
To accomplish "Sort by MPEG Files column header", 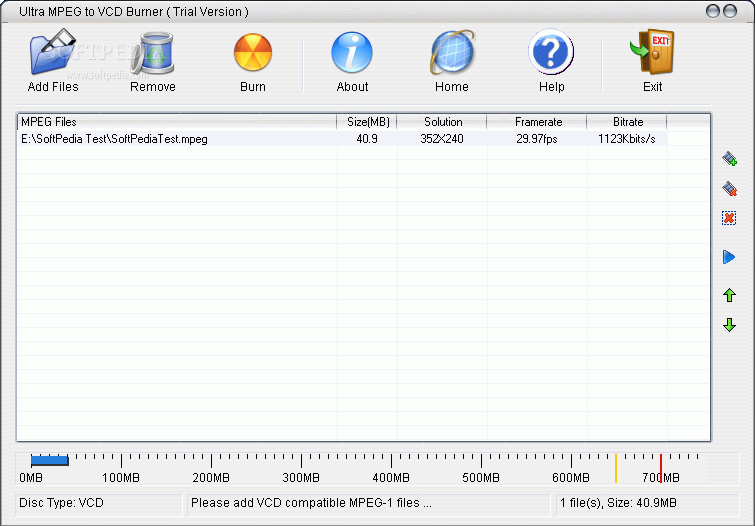I will (177, 122).
